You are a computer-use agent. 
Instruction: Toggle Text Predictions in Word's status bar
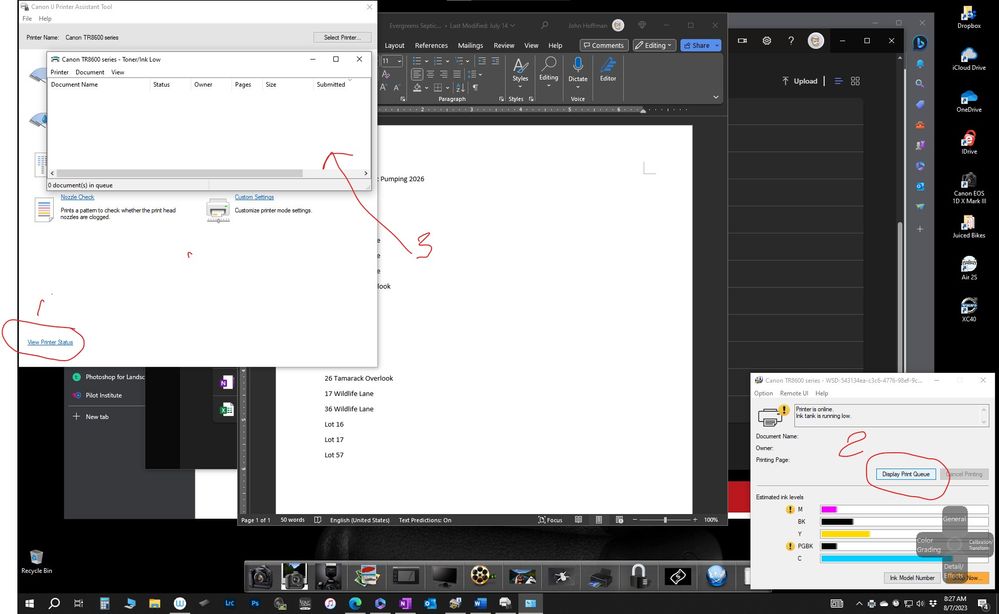tap(424, 519)
